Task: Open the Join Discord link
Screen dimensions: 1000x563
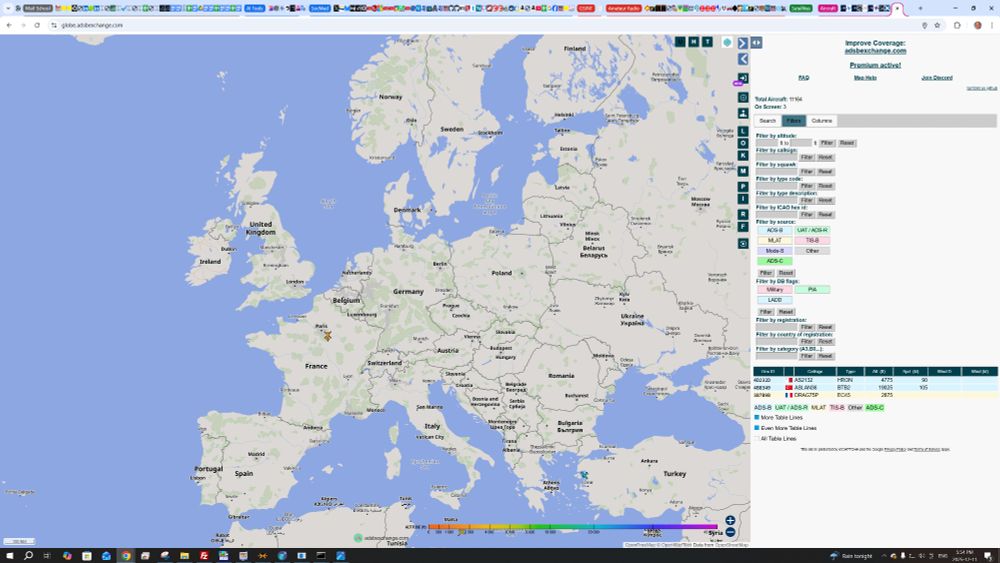Action: pos(937,78)
